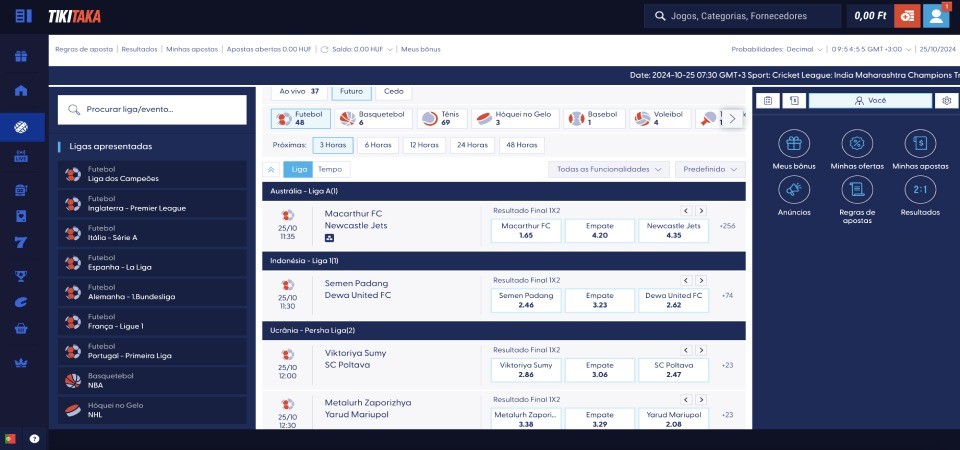Select the Basquetebol sport tab

tap(373, 119)
